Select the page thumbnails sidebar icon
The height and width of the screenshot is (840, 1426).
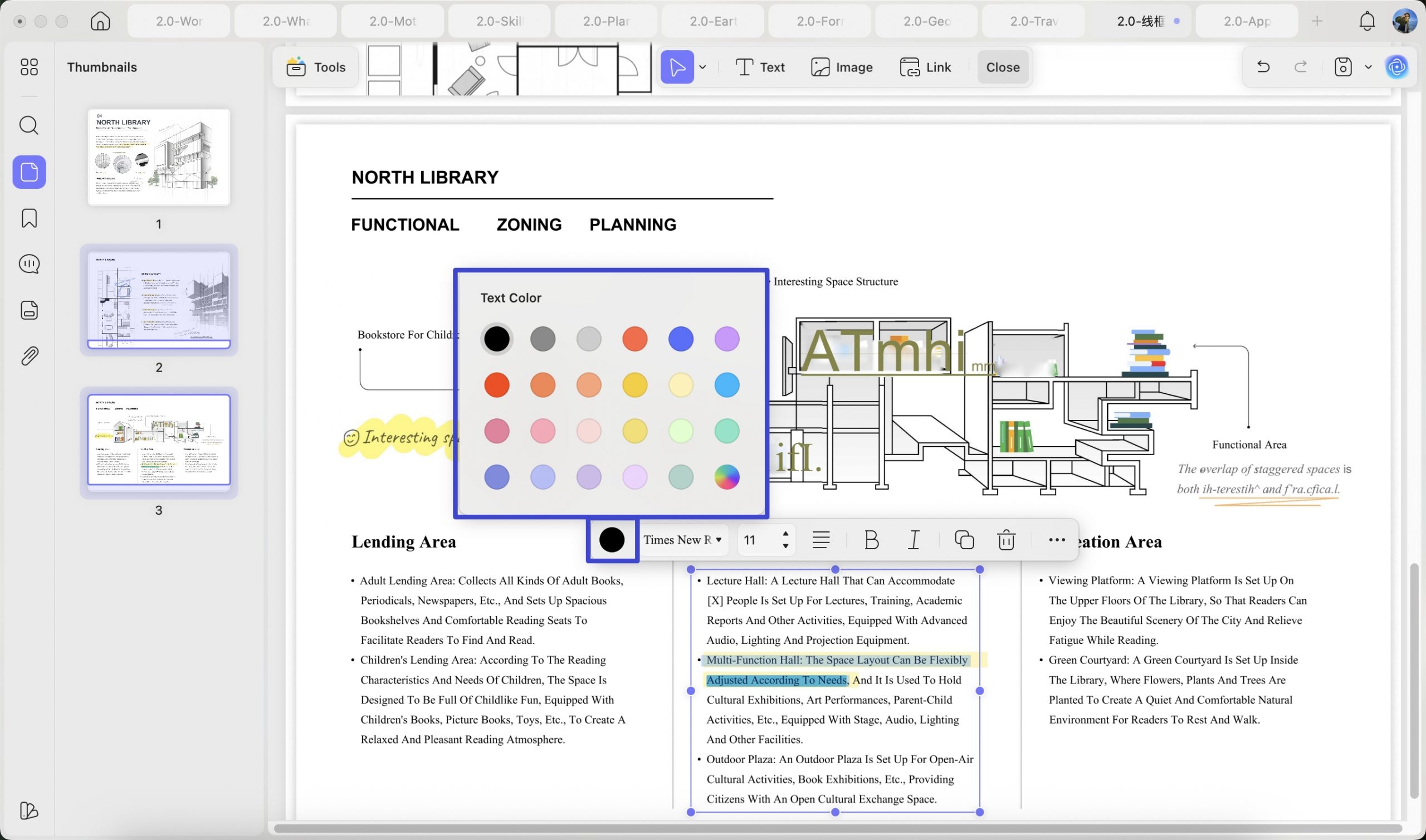point(30,172)
